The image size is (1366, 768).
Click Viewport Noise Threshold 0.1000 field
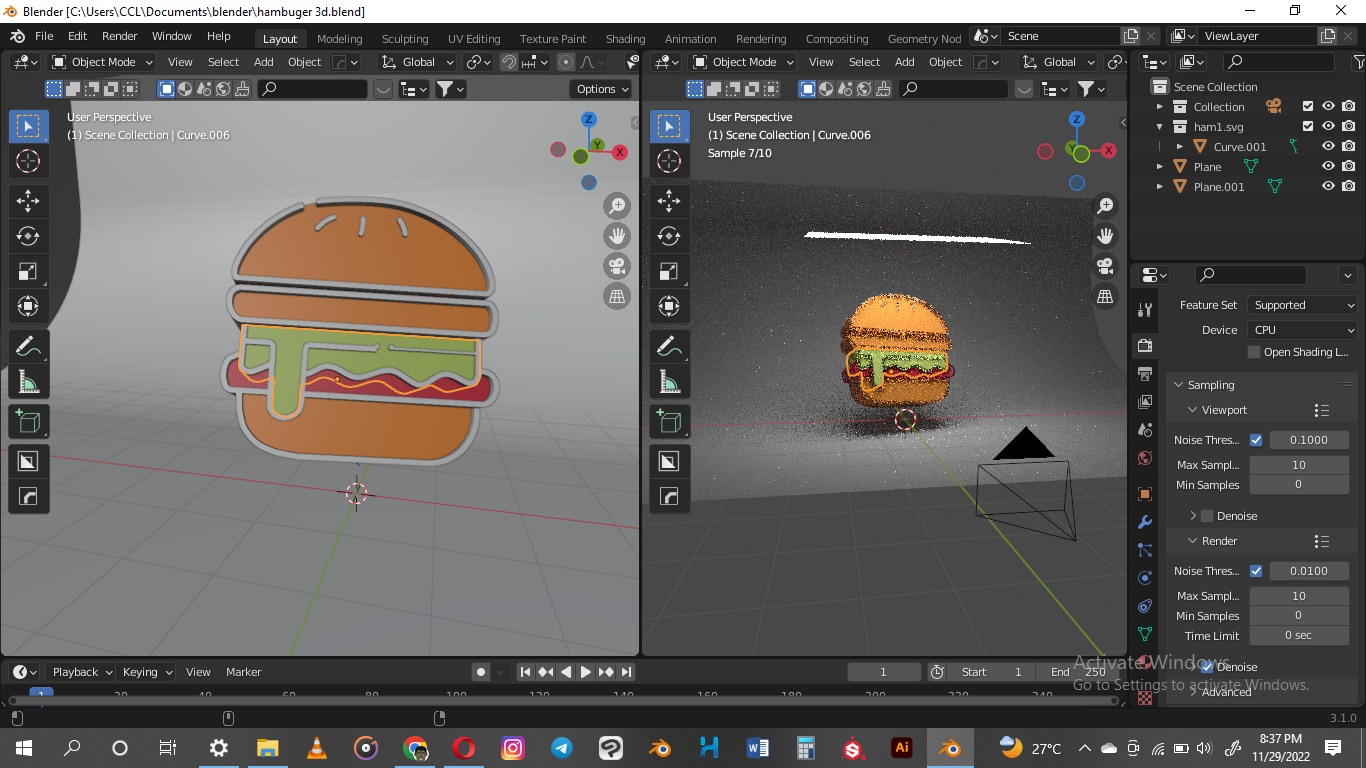pos(1309,440)
